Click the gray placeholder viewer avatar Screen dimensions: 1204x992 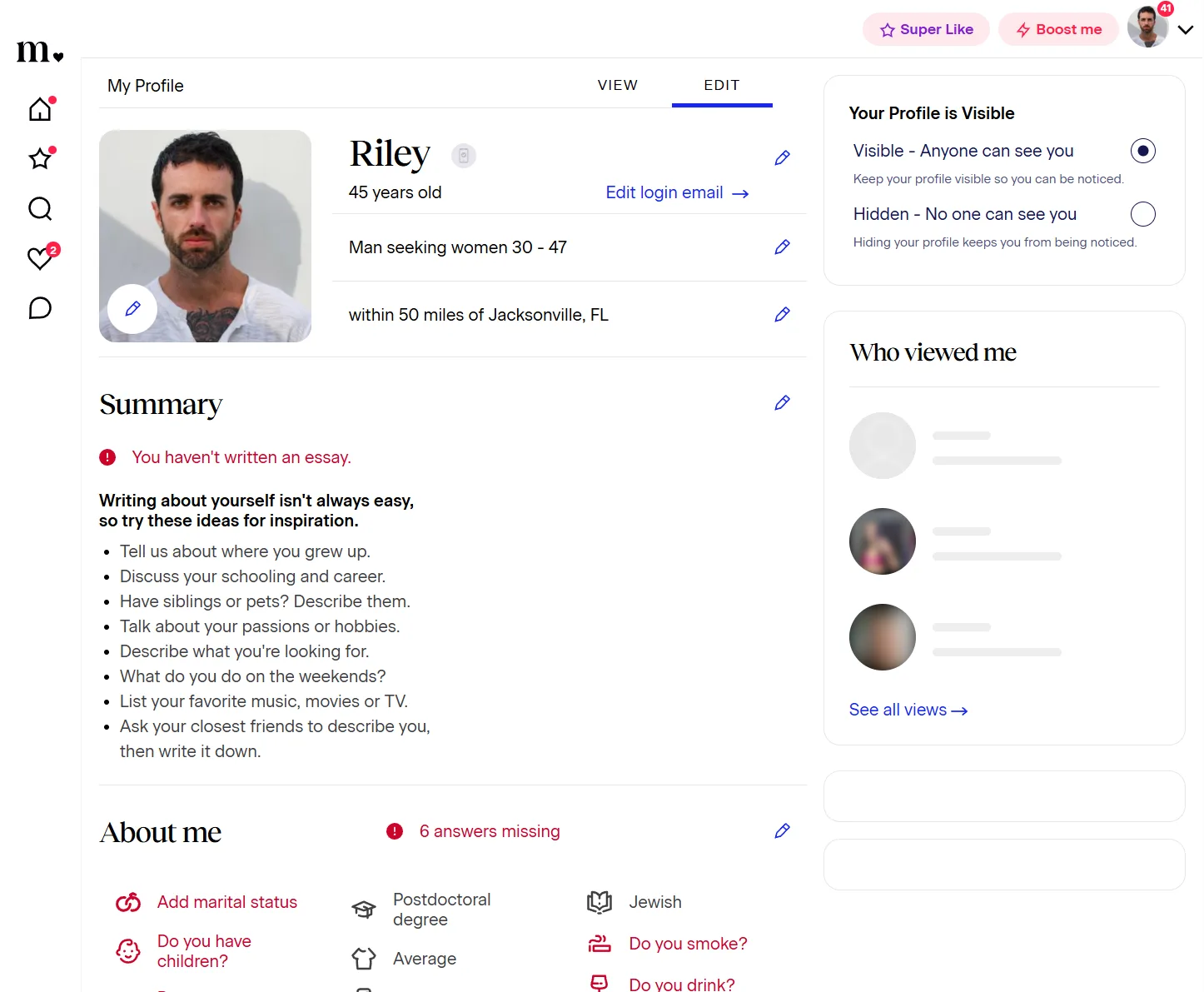pos(883,446)
